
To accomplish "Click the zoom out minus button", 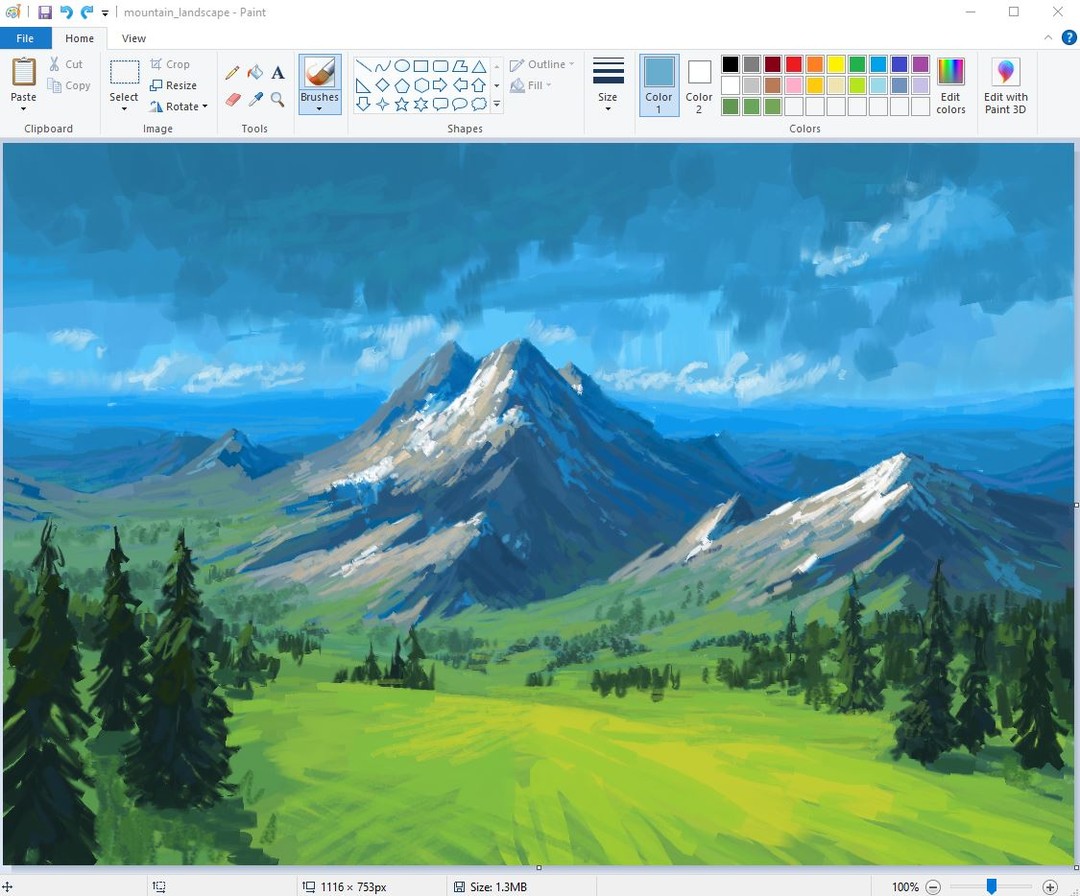I will [x=933, y=887].
